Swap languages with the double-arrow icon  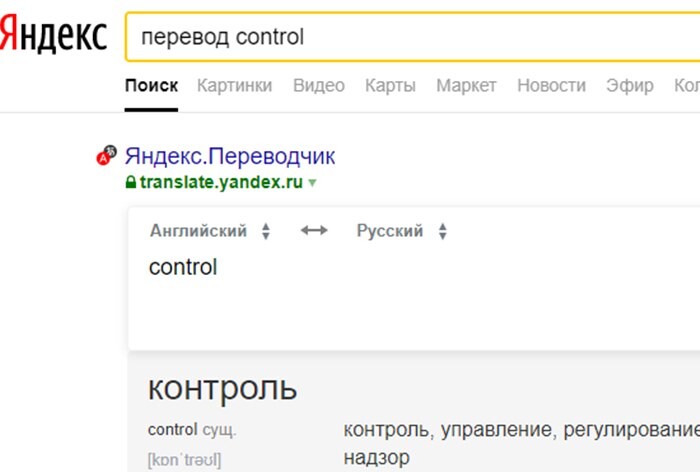(314, 231)
